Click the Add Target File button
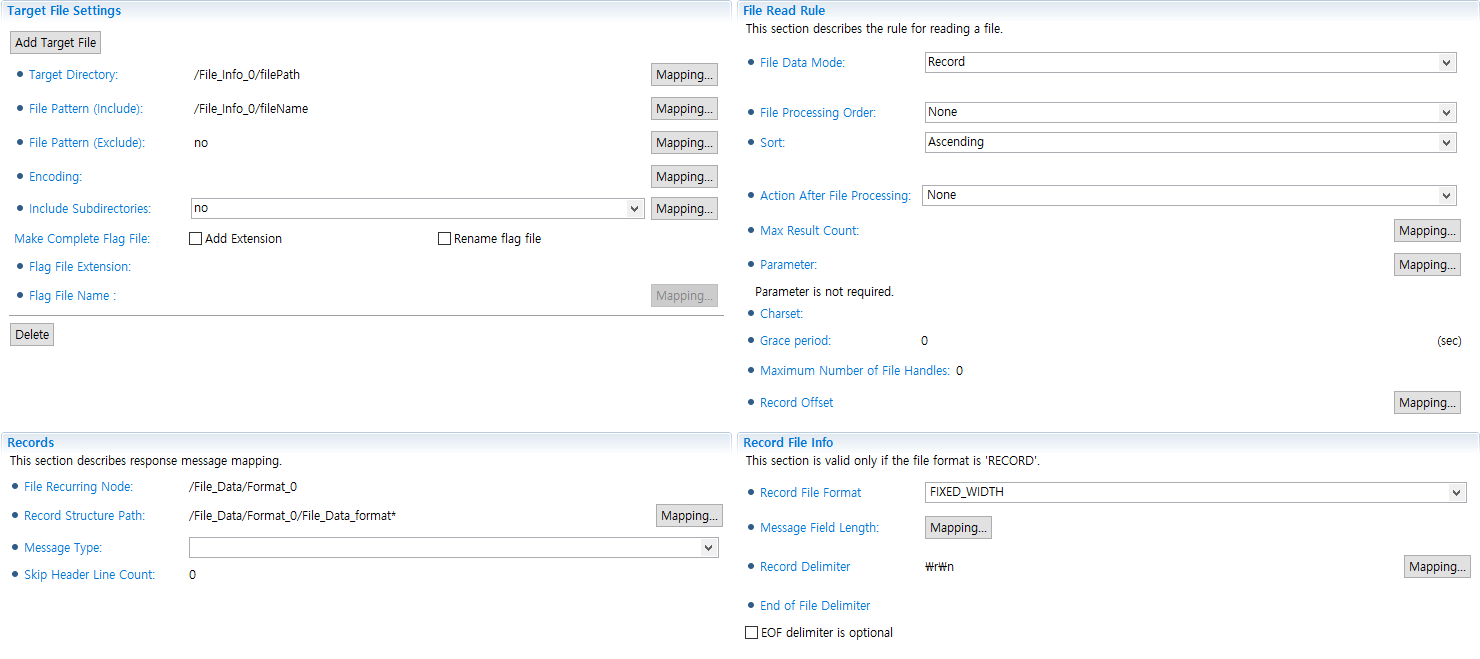Screen dimensions: 1480x659 [x=55, y=43]
